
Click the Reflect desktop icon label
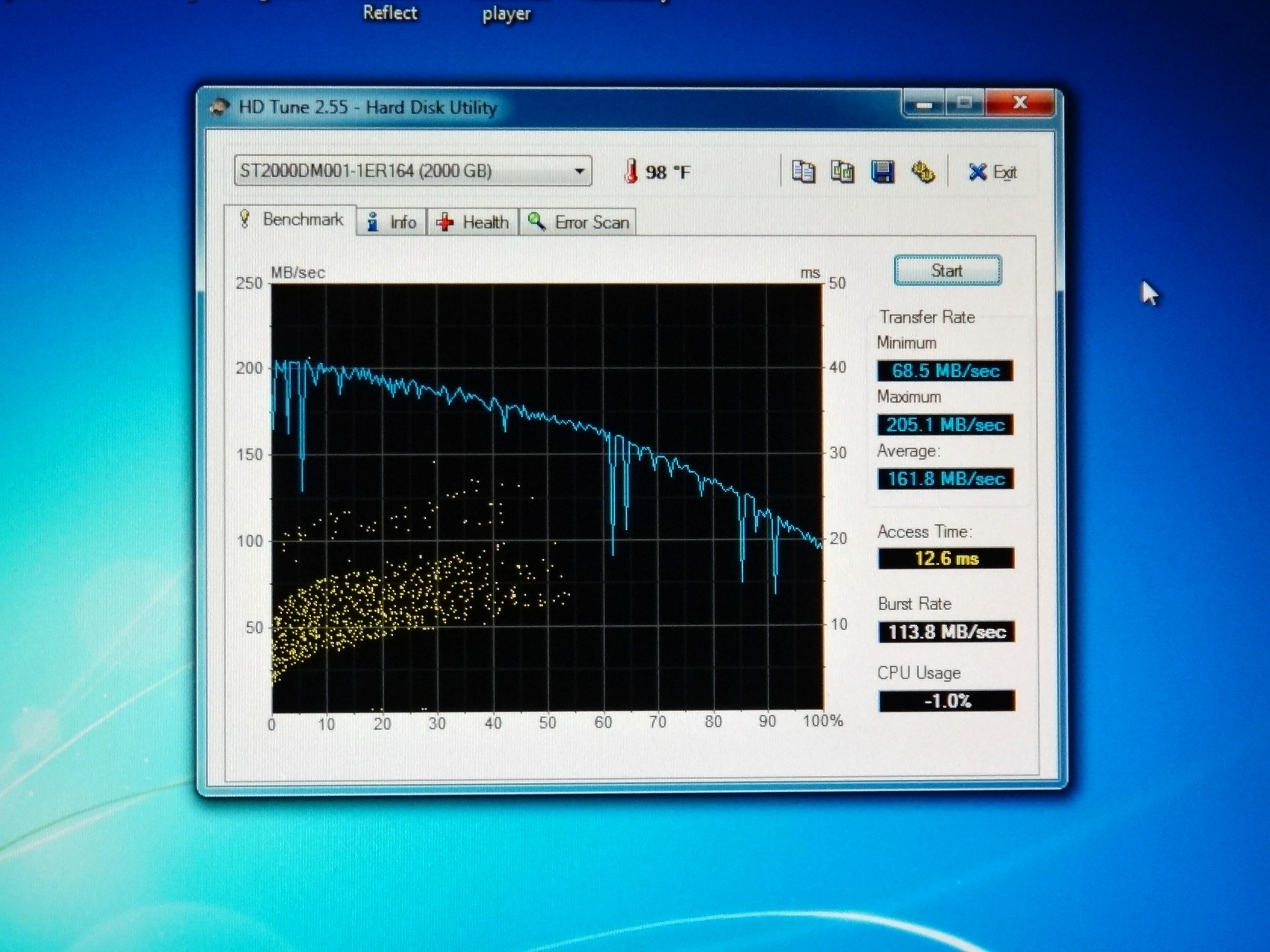[x=390, y=13]
